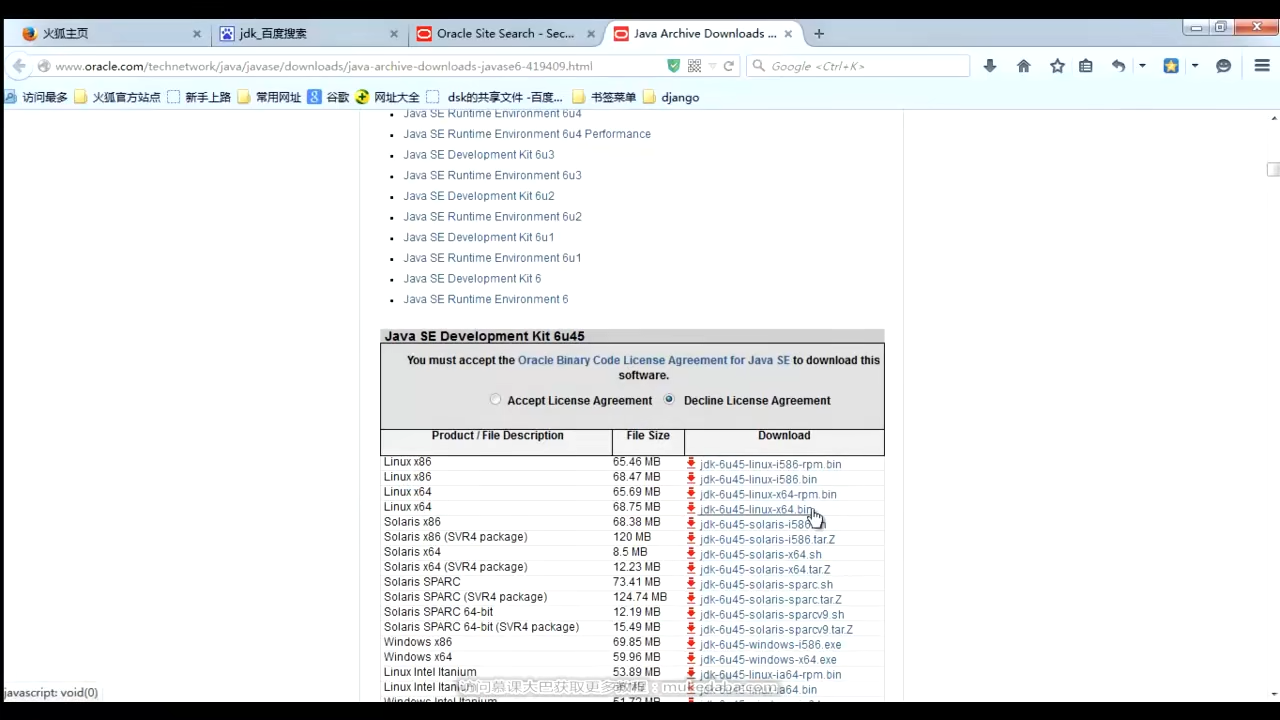1280x720 pixels.
Task: Download jdk-6u45-linux-i586.bin
Action: [x=758, y=479]
